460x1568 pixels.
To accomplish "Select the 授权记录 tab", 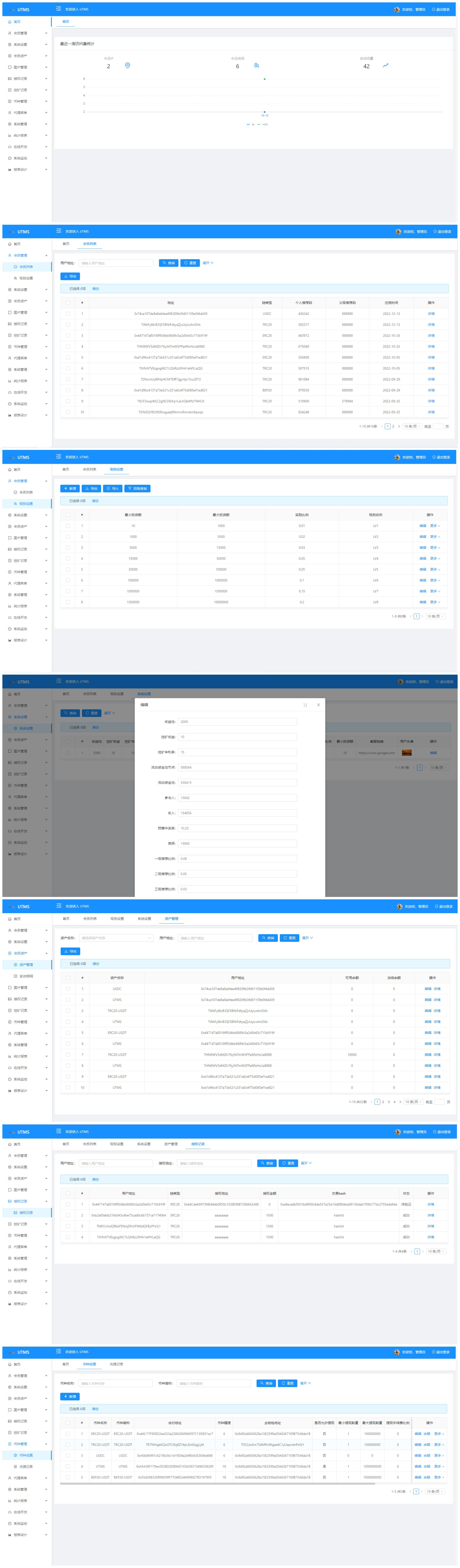I will click(198, 1144).
